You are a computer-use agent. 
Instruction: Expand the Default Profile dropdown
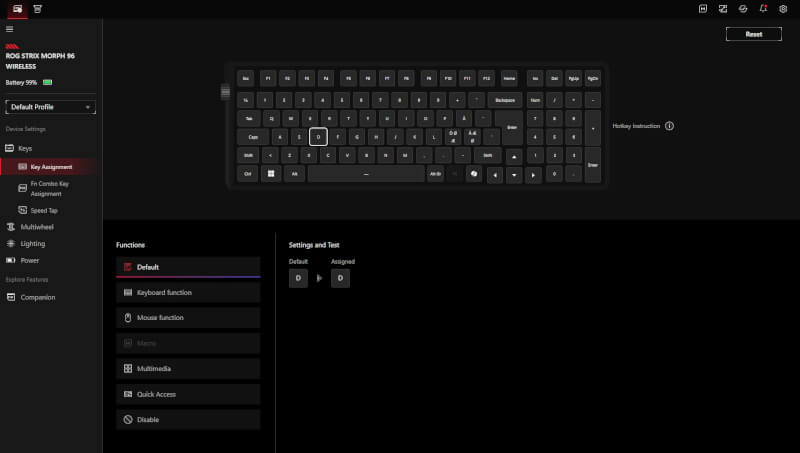pyautogui.click(x=51, y=107)
